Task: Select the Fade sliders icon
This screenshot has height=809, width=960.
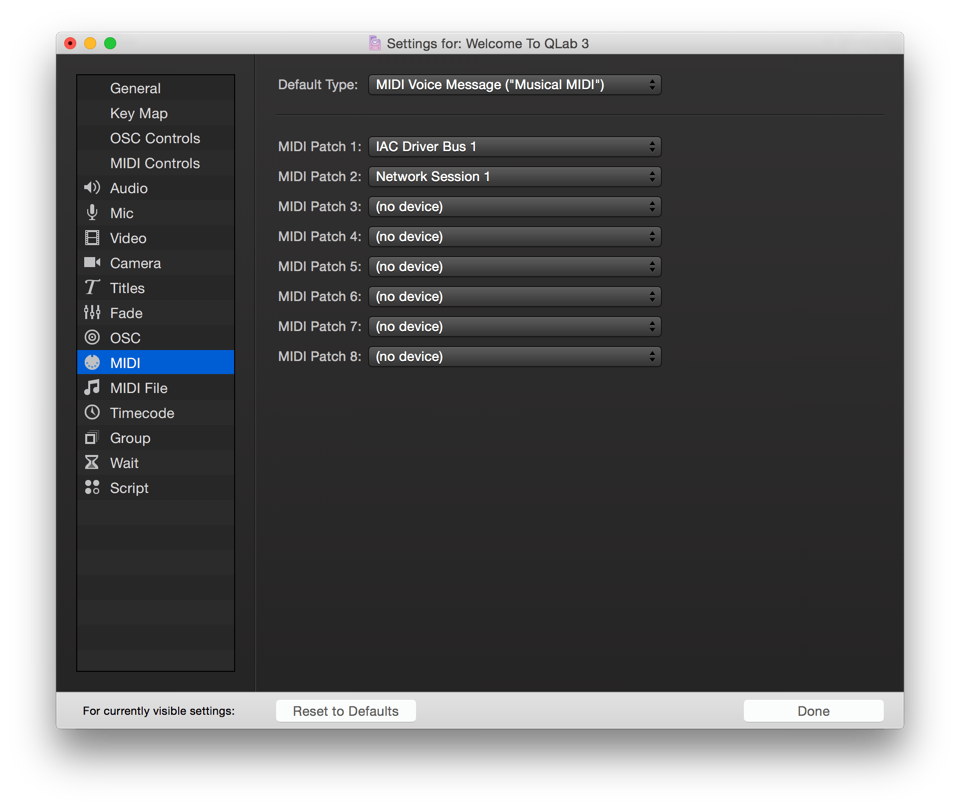Action: pyautogui.click(x=92, y=313)
